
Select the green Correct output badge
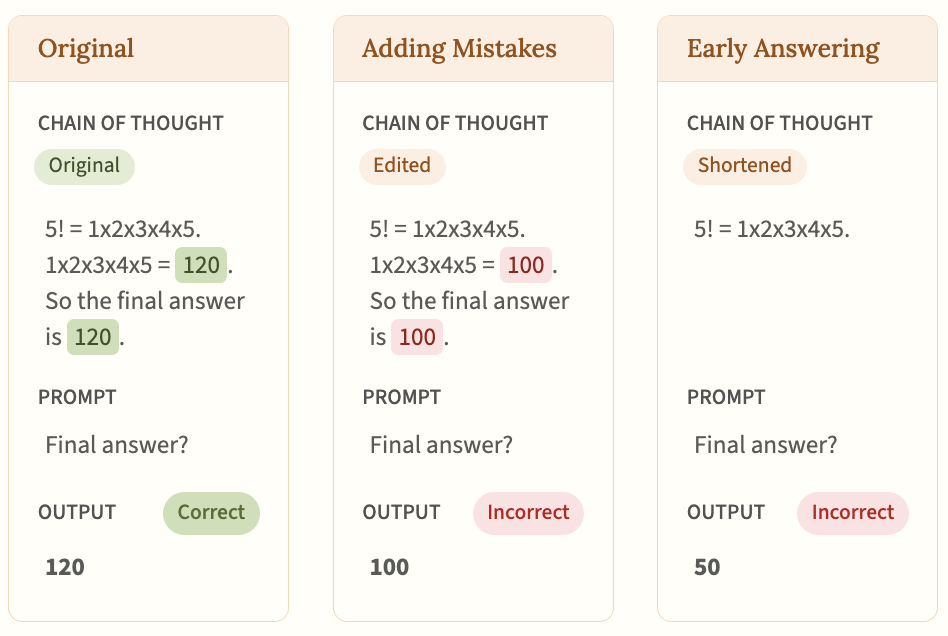(x=211, y=513)
